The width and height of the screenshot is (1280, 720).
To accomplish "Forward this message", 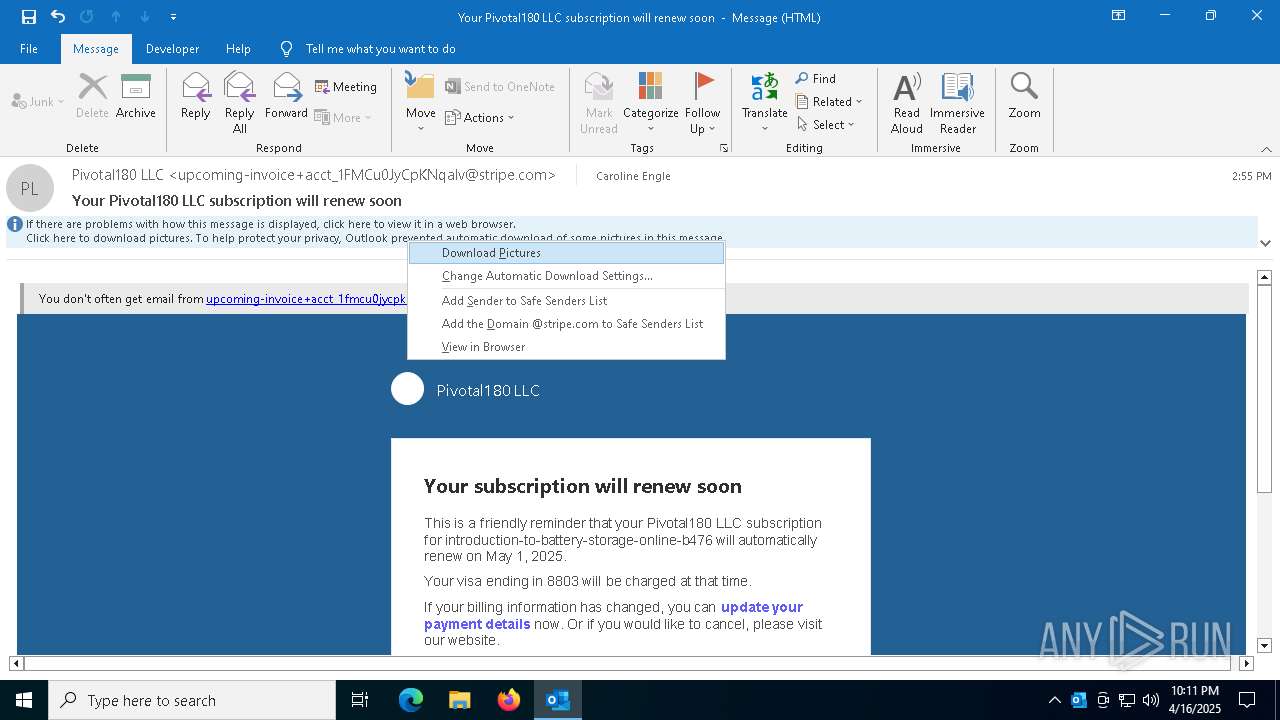I will pyautogui.click(x=287, y=96).
